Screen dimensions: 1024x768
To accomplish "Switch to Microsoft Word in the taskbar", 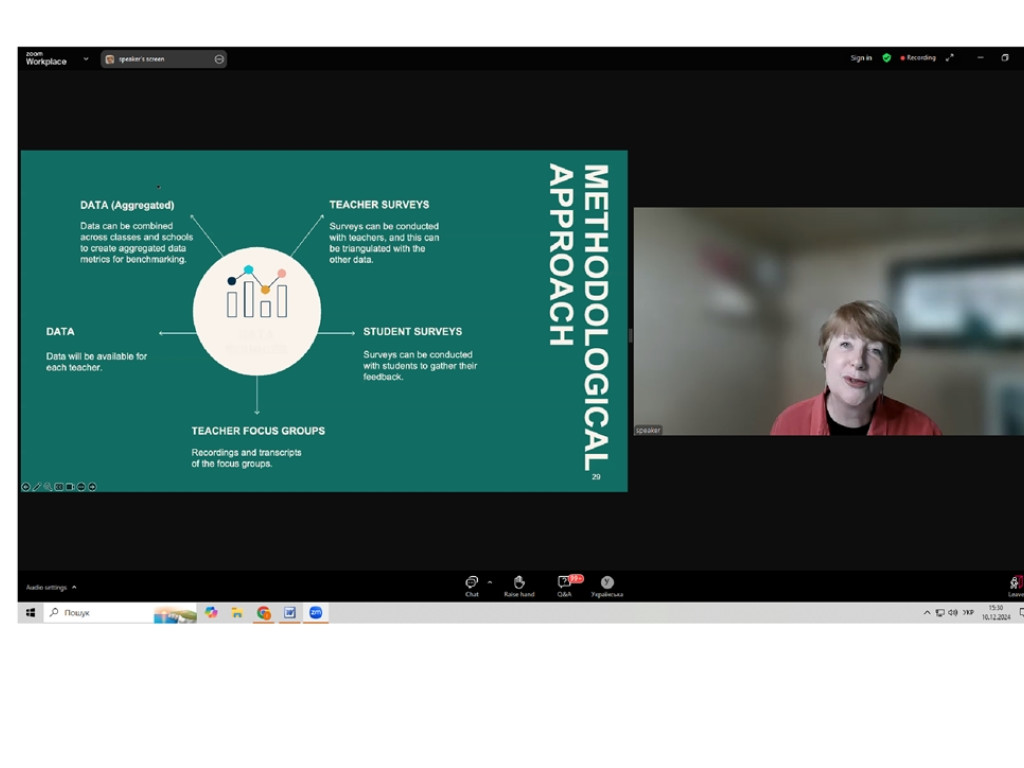I will [289, 612].
